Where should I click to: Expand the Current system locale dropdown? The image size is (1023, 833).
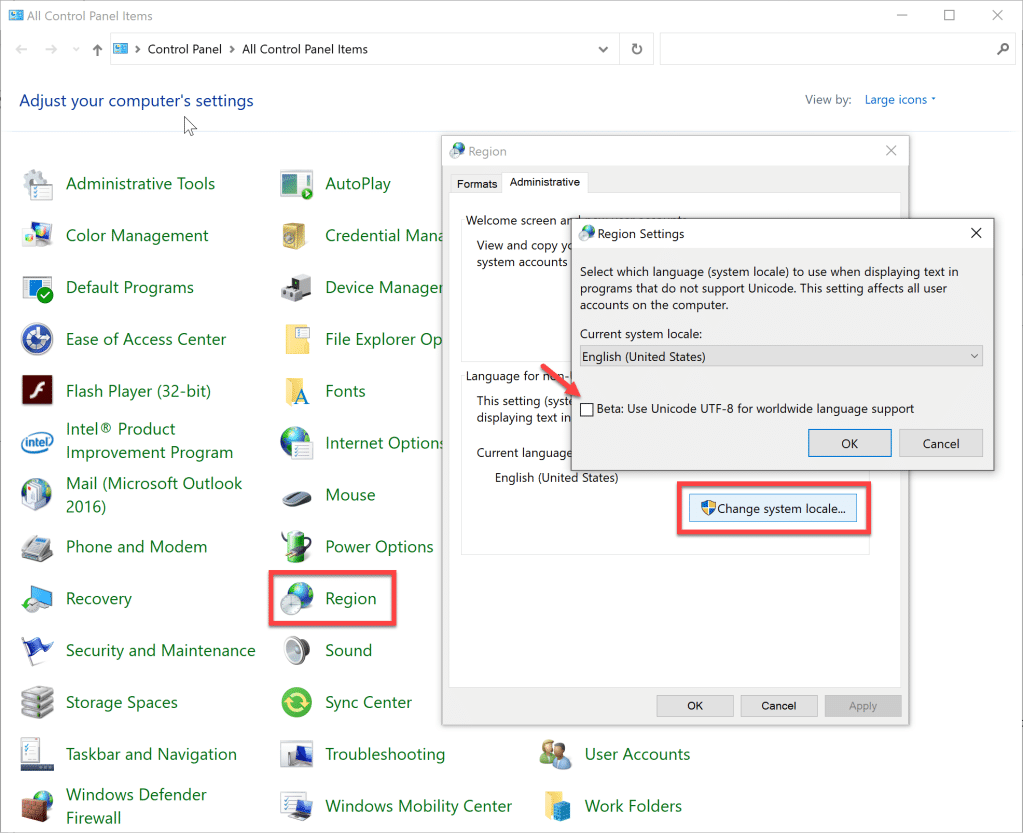tap(781, 356)
